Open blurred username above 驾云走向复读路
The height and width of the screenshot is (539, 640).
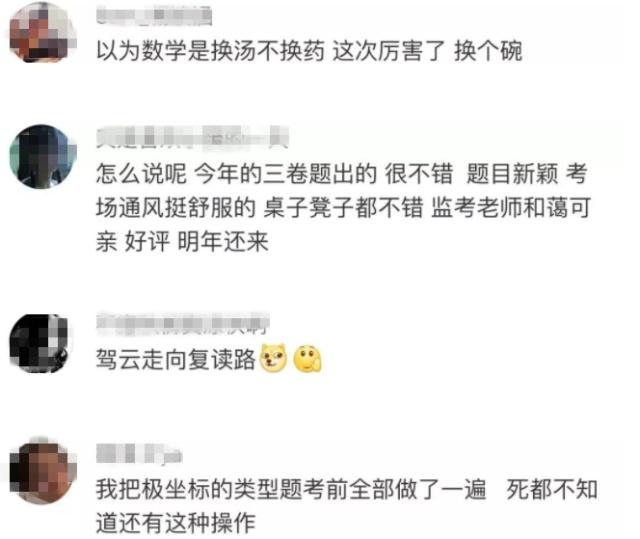point(182,322)
